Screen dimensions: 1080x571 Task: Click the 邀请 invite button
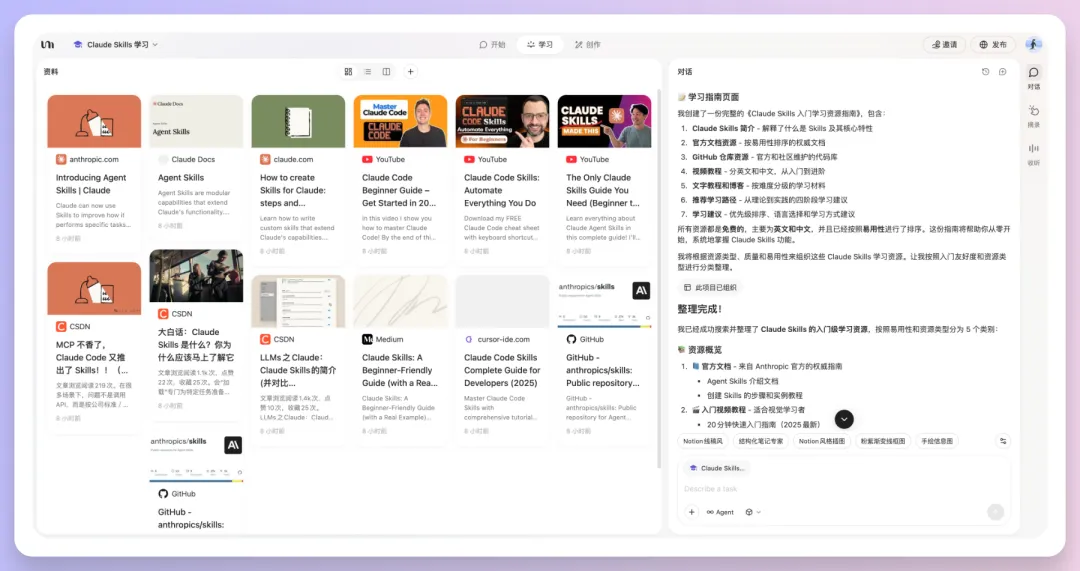(x=943, y=45)
